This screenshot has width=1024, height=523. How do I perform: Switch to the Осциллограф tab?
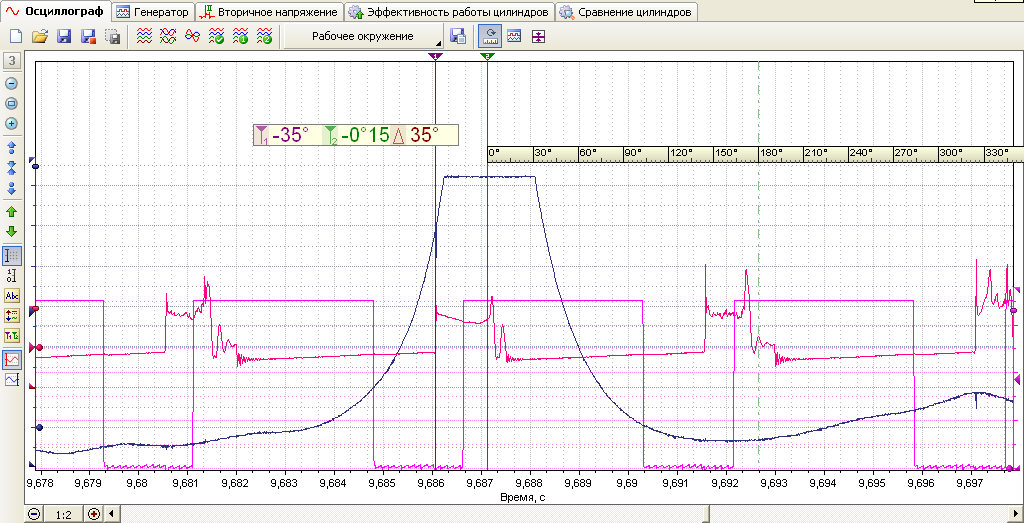[56, 12]
